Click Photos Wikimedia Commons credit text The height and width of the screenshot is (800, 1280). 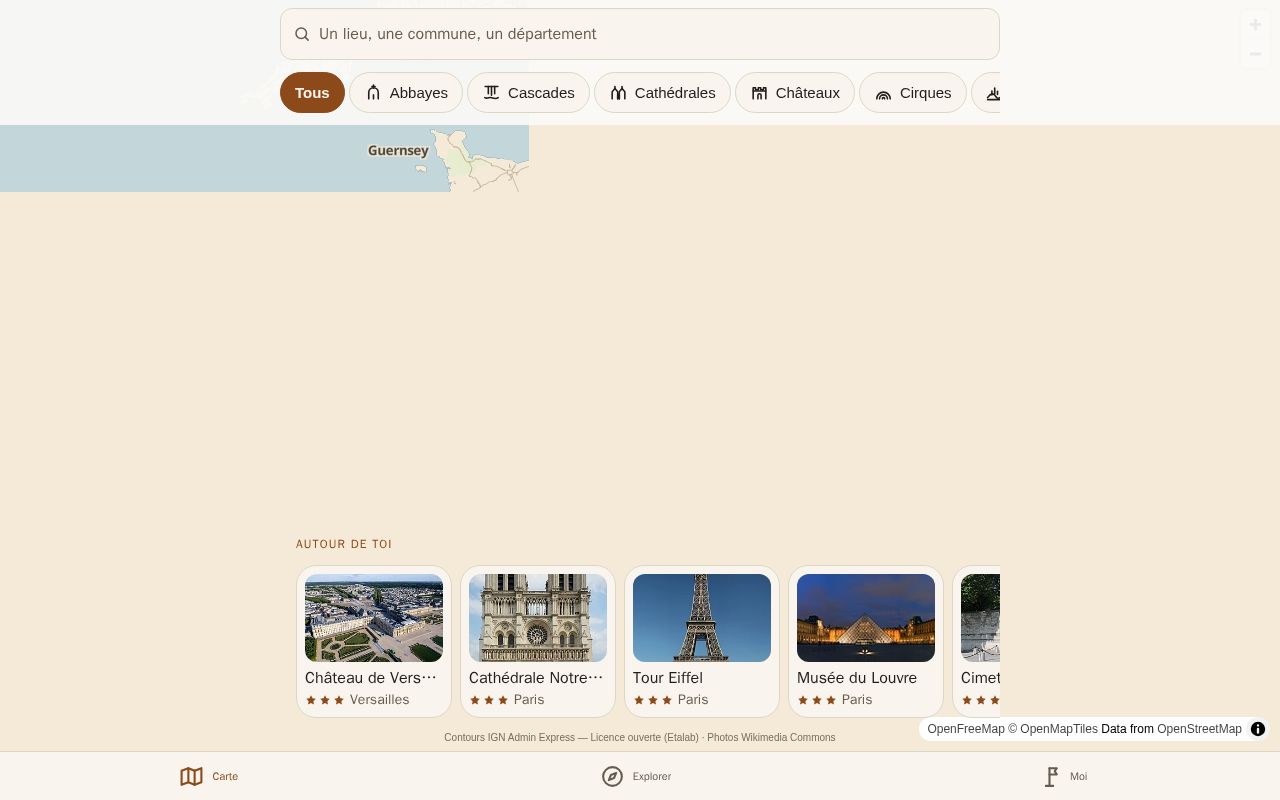pos(771,738)
